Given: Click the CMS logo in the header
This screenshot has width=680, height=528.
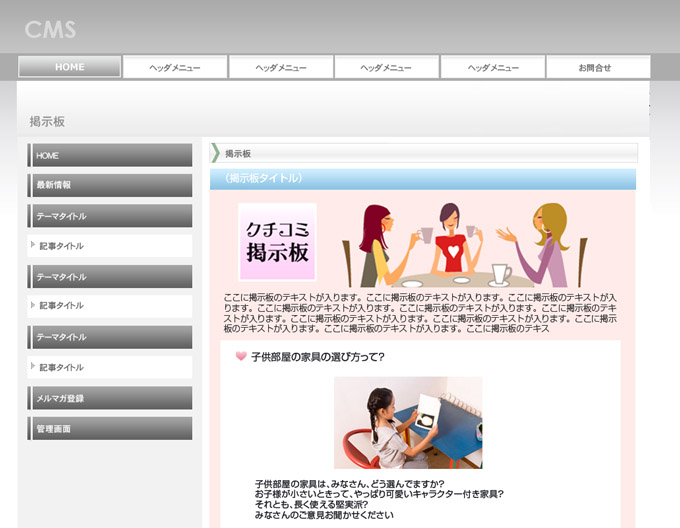Looking at the screenshot, I should tap(50, 30).
